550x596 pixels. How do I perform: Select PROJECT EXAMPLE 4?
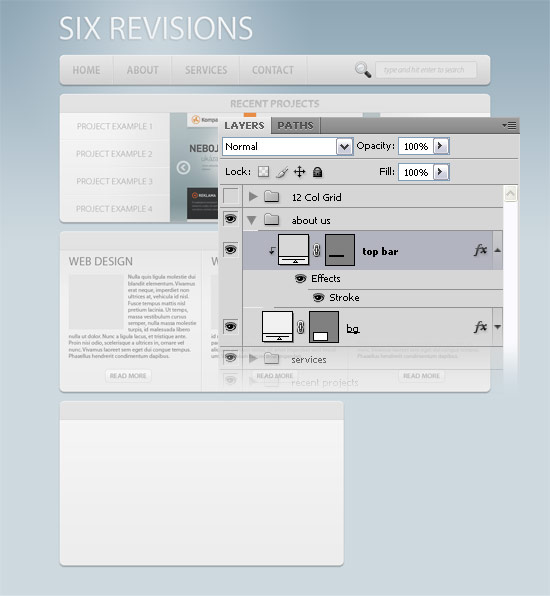[114, 209]
